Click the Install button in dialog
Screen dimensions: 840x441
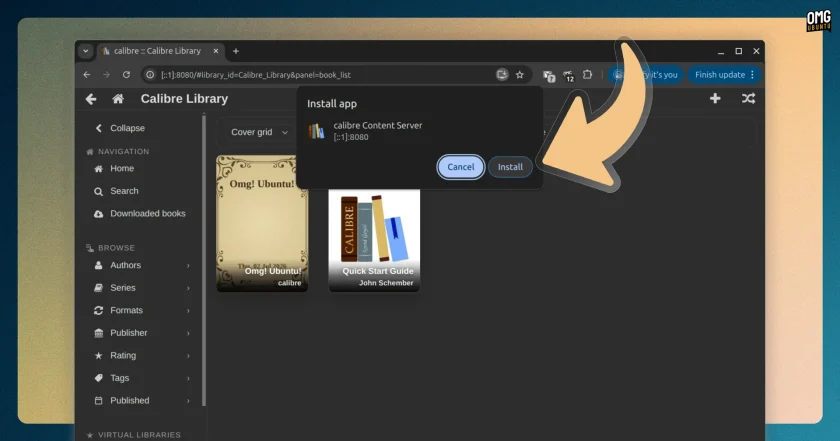pyautogui.click(x=510, y=167)
